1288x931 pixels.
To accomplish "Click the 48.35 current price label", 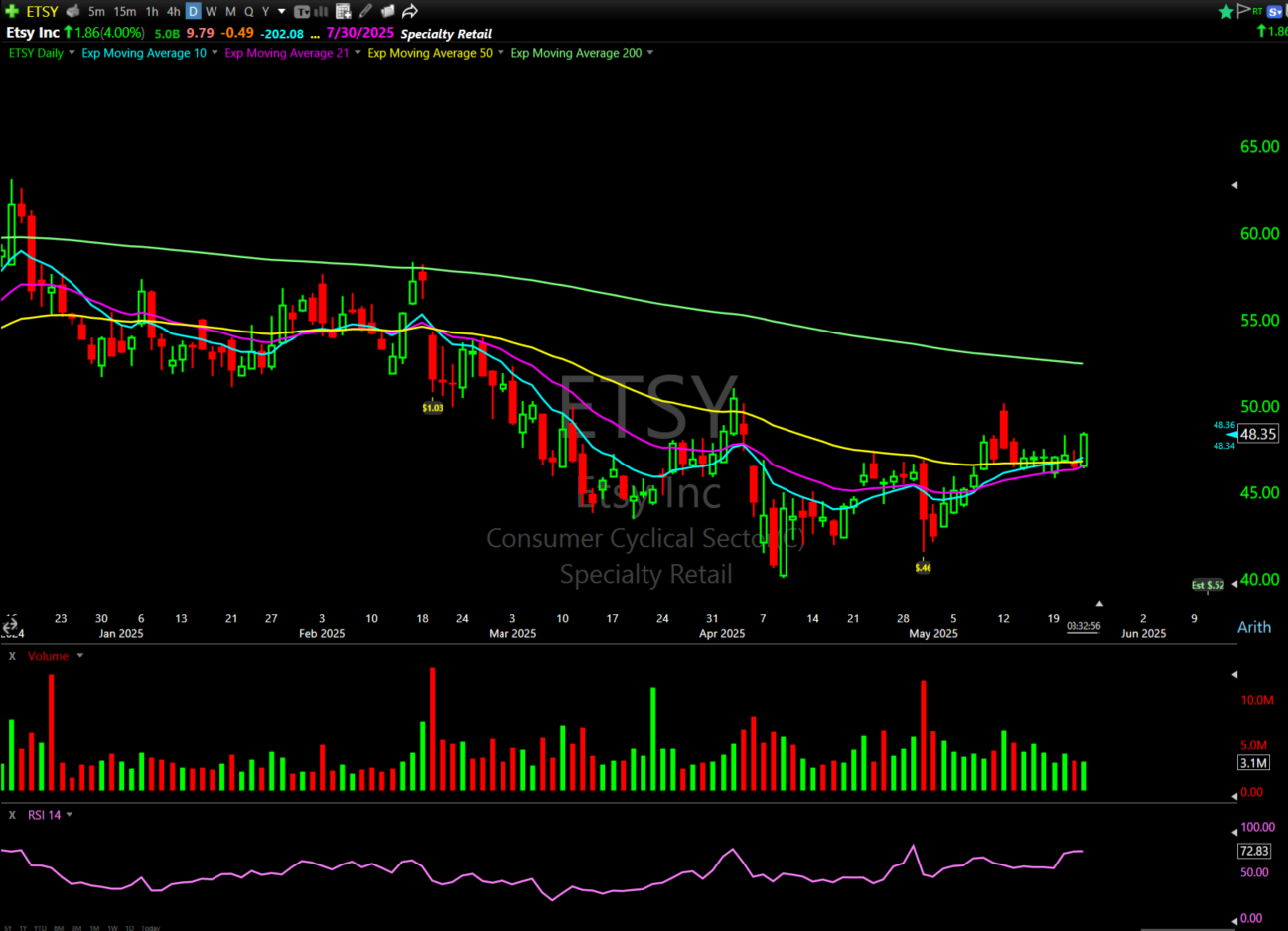I will pos(1258,434).
